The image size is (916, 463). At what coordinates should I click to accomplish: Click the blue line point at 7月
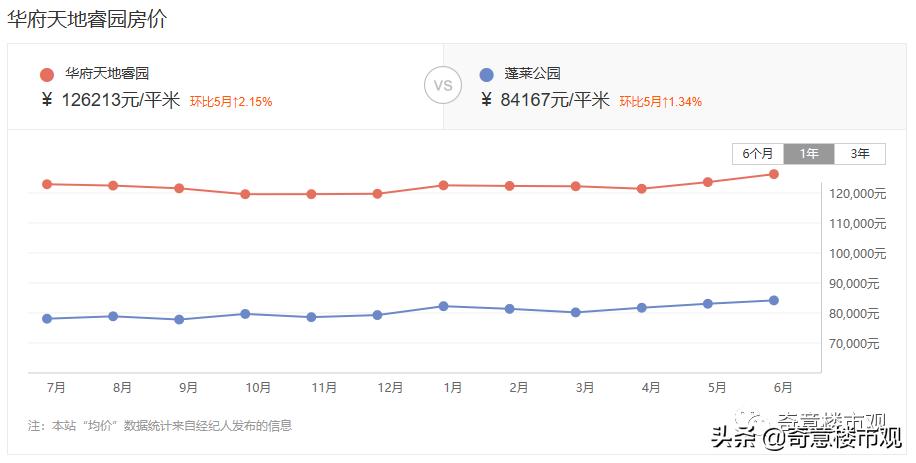pyautogui.click(x=47, y=319)
